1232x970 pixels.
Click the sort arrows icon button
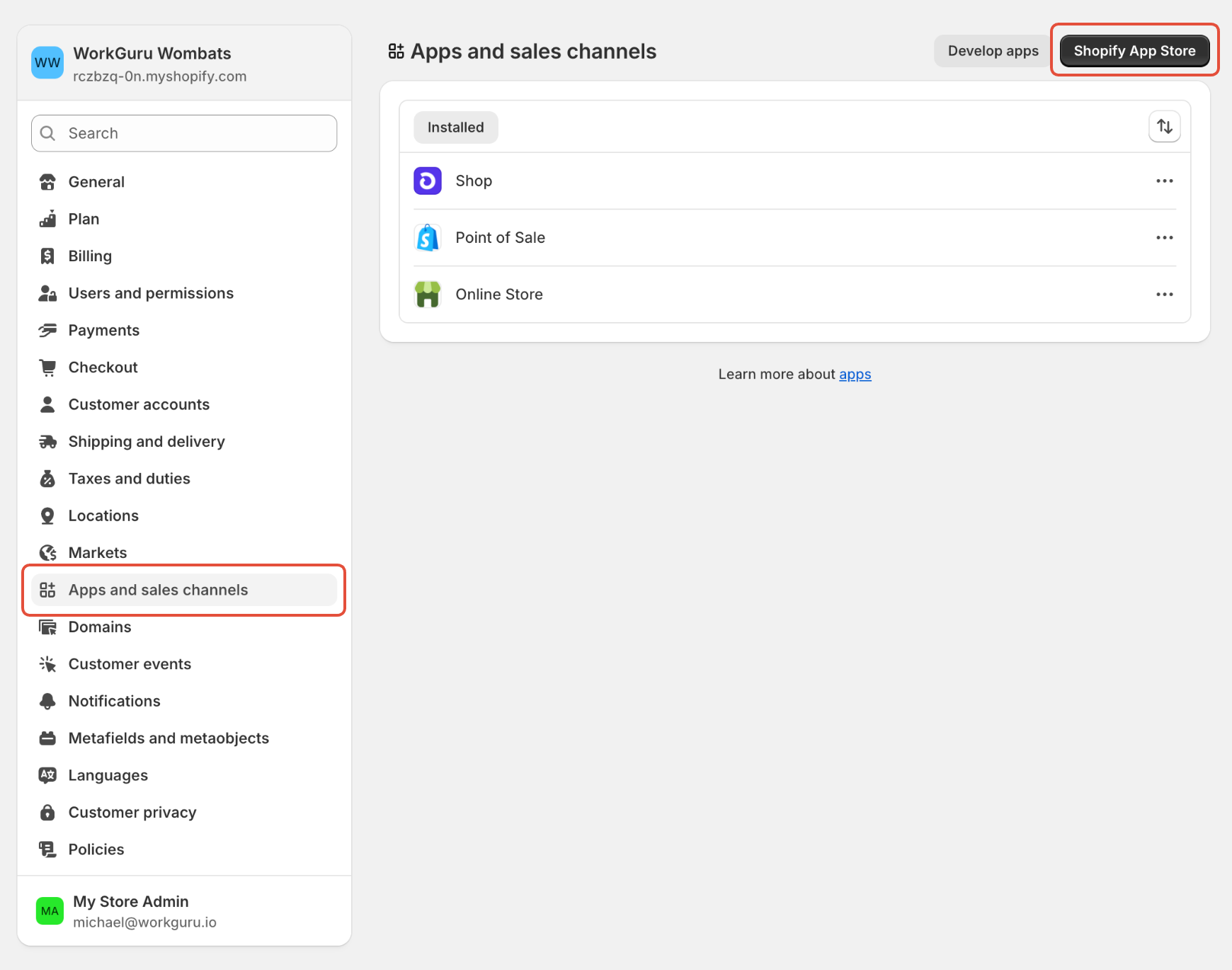[x=1165, y=127]
